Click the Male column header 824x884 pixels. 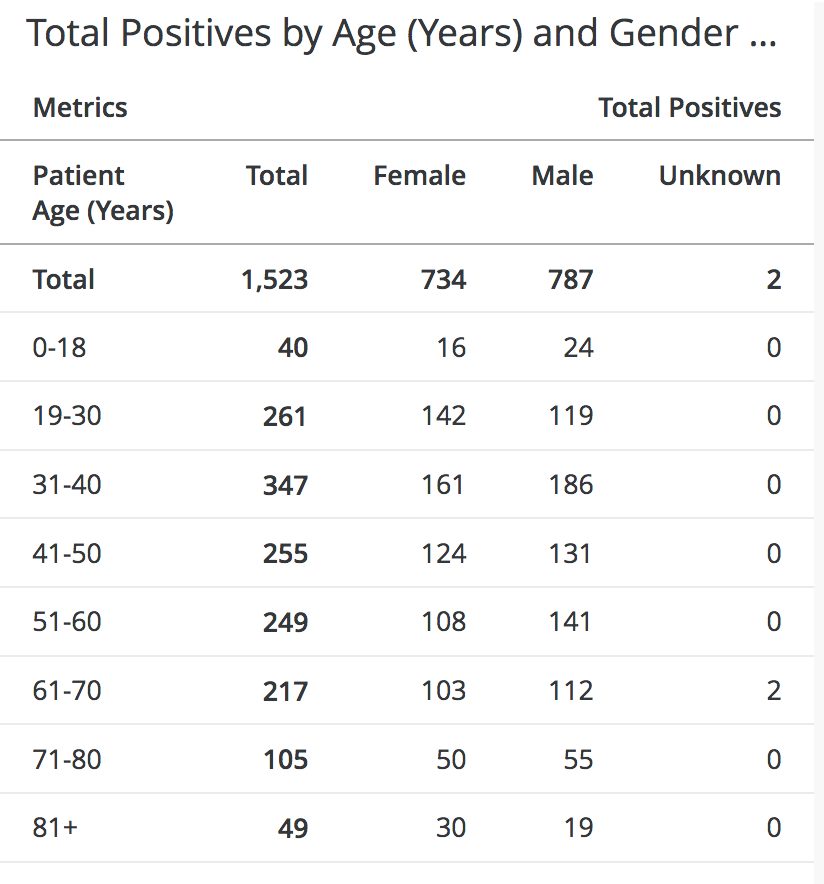pyautogui.click(x=562, y=176)
